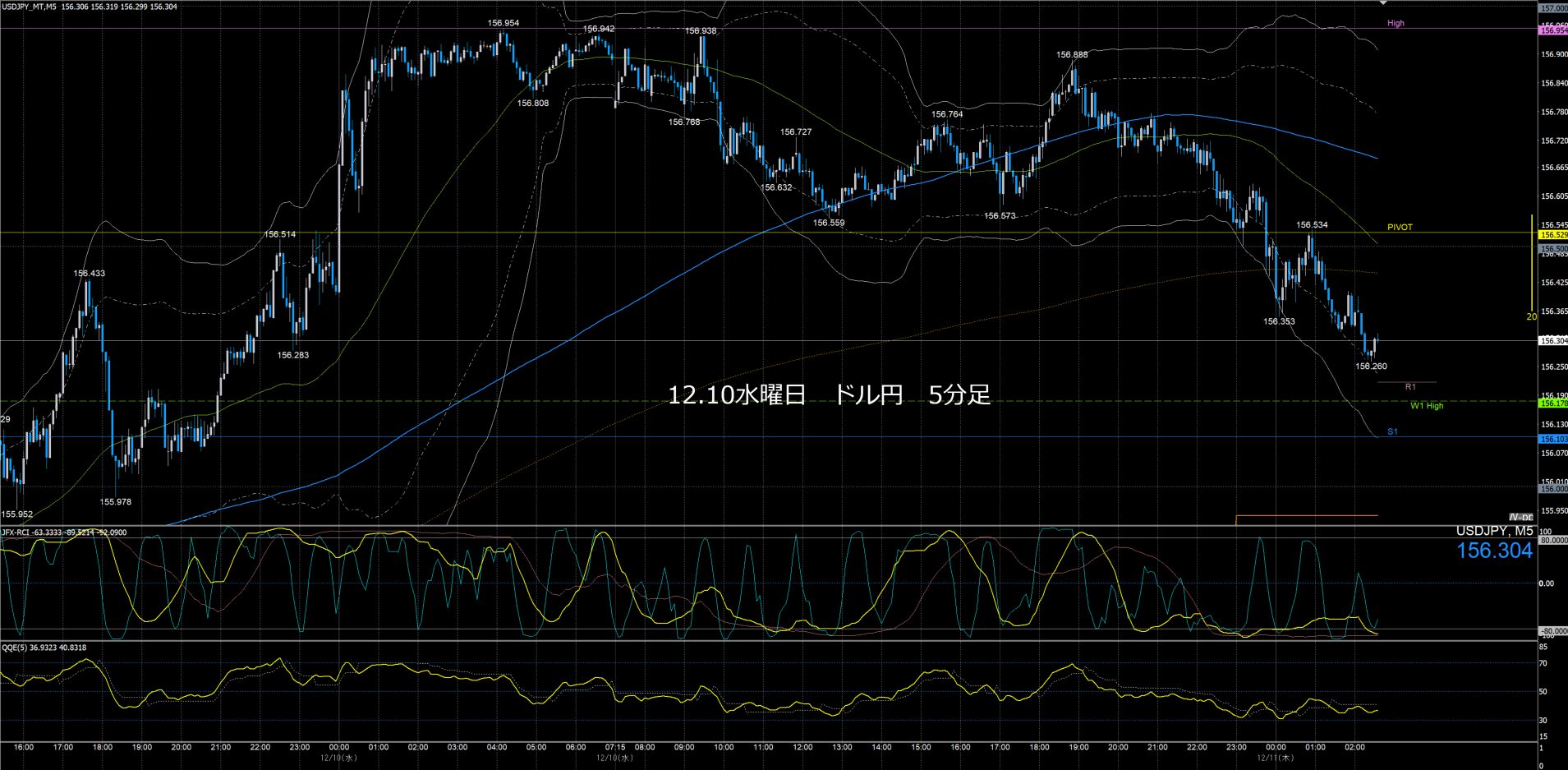Click the white 156.304 current price tag
The height and width of the screenshot is (770, 1568).
1552,340
